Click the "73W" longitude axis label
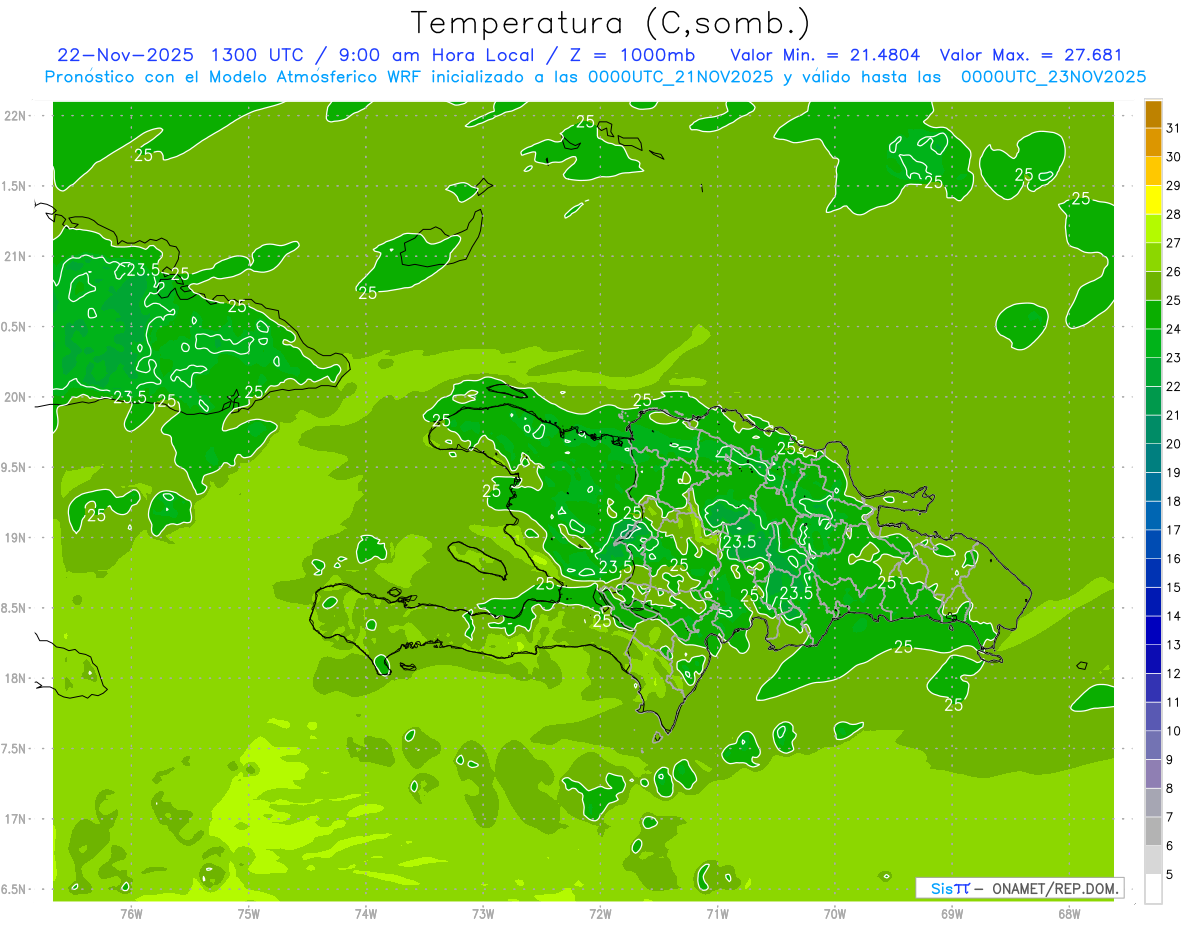Screen dimensions: 1200x927 483,913
